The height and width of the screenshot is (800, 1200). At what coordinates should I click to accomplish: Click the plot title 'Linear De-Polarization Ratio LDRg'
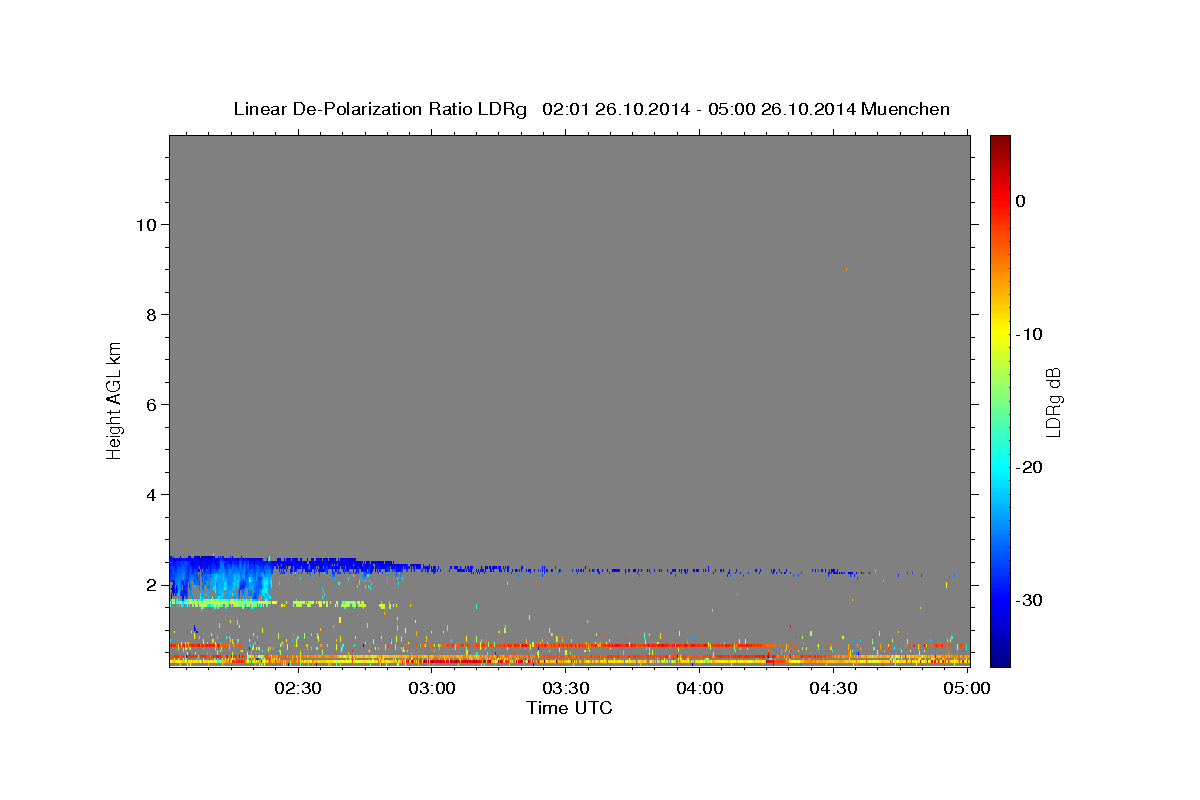[379, 109]
